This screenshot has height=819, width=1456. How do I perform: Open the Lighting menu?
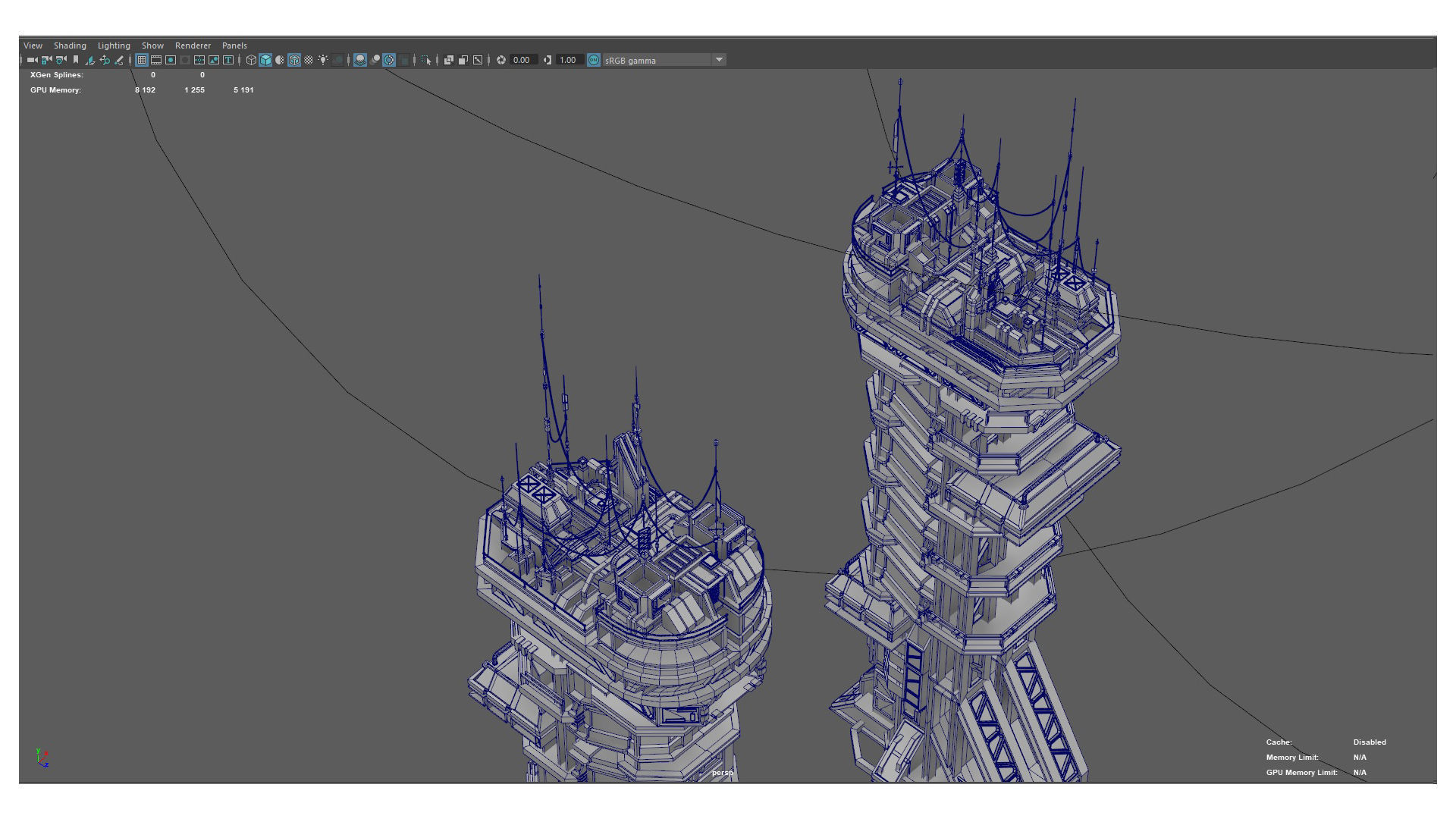[x=114, y=45]
